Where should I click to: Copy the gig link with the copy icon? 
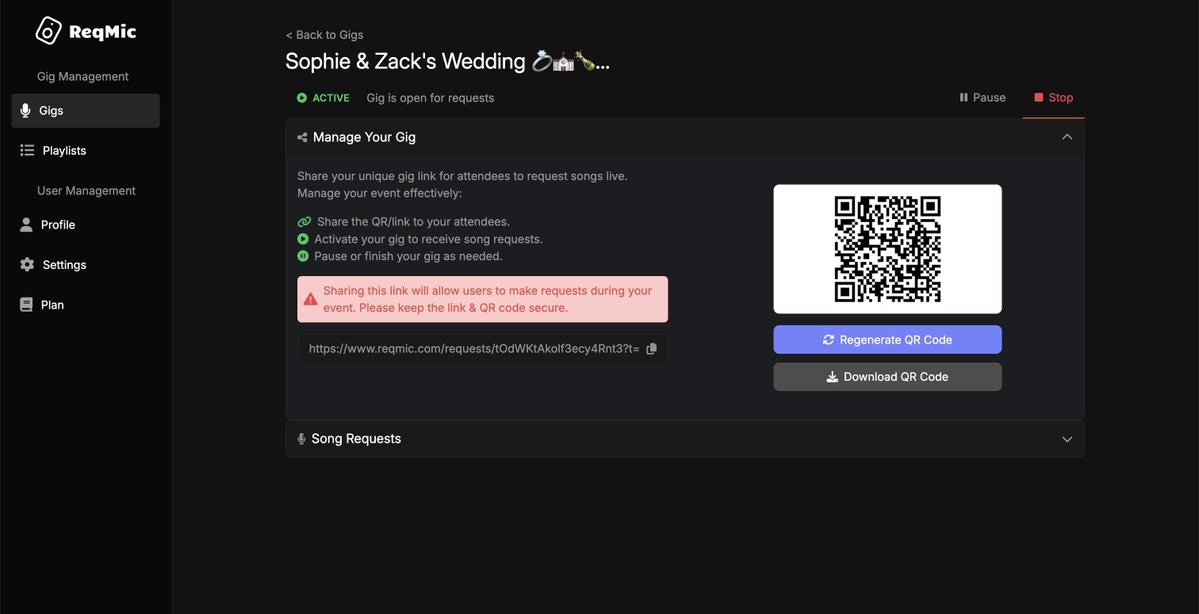[x=651, y=349]
